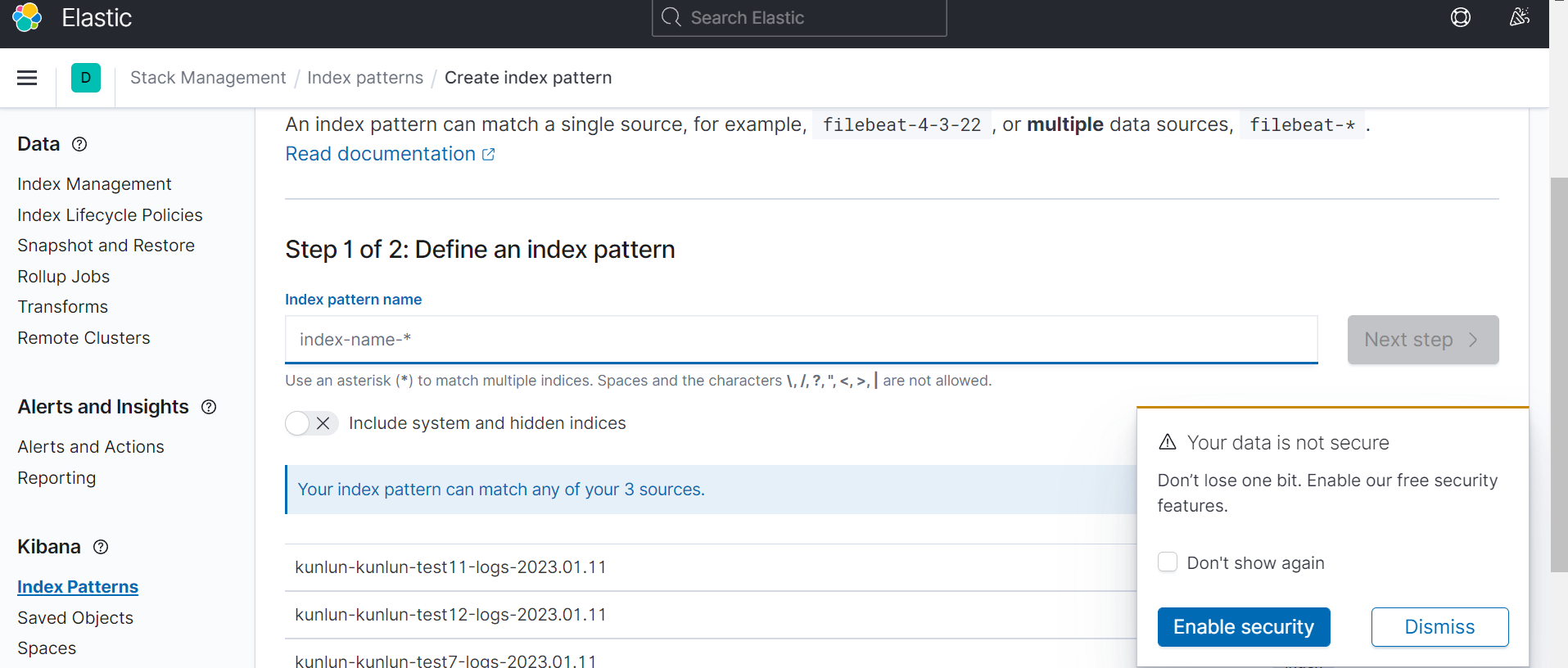Open Index Lifecycle Policies in sidebar

click(110, 215)
